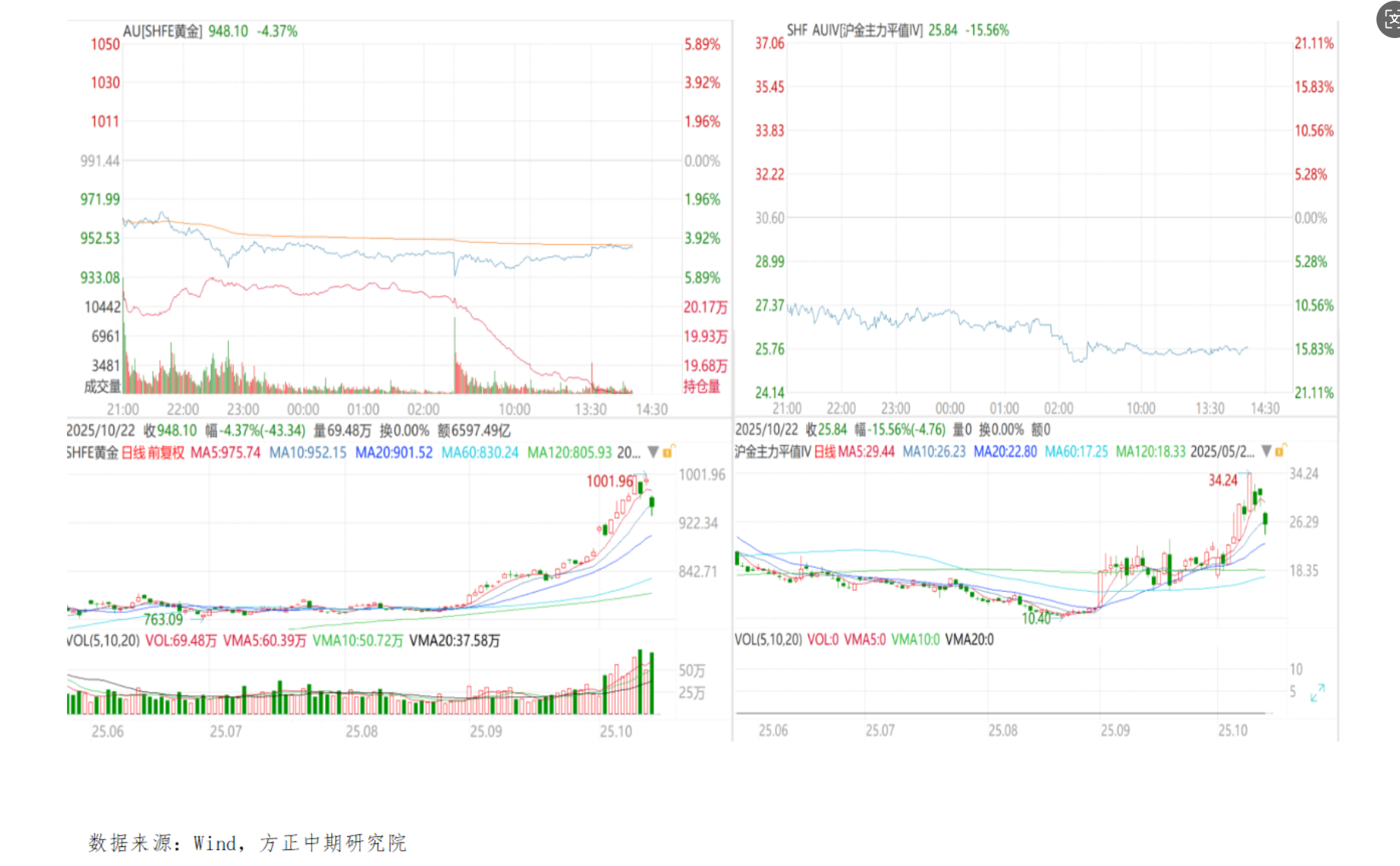Click the diagonal expand arrows icon near volume axis
This screenshot has width=1400, height=866.
[x=1317, y=693]
